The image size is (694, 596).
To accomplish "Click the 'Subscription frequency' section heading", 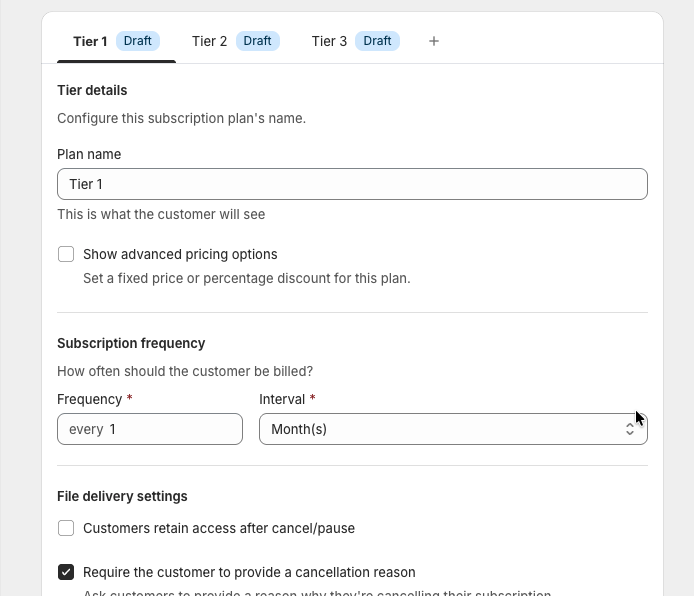I will (x=131, y=343).
